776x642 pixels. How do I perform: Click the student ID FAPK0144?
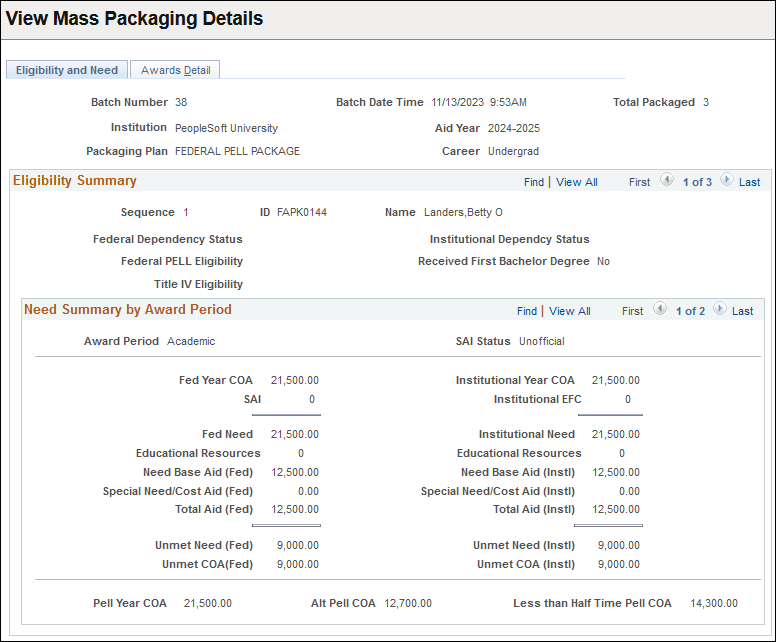coord(302,212)
